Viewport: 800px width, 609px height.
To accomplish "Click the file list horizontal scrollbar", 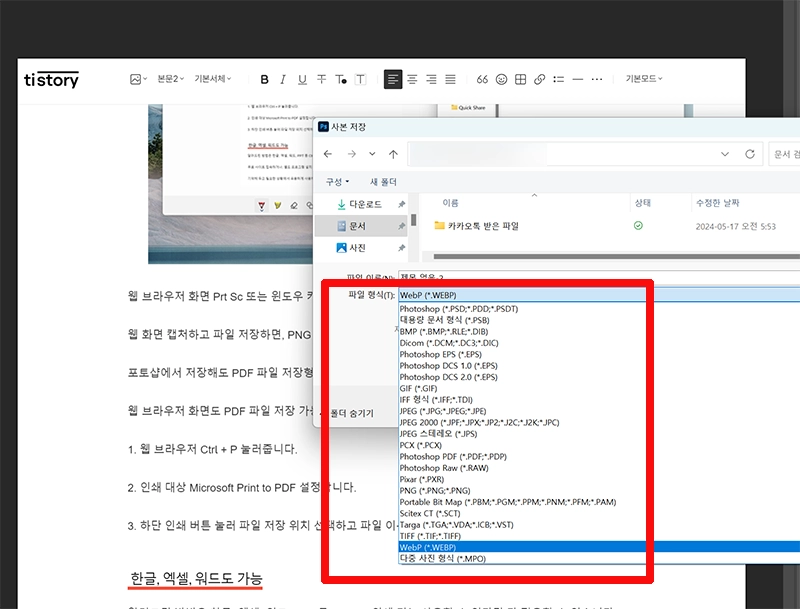I will [616, 256].
